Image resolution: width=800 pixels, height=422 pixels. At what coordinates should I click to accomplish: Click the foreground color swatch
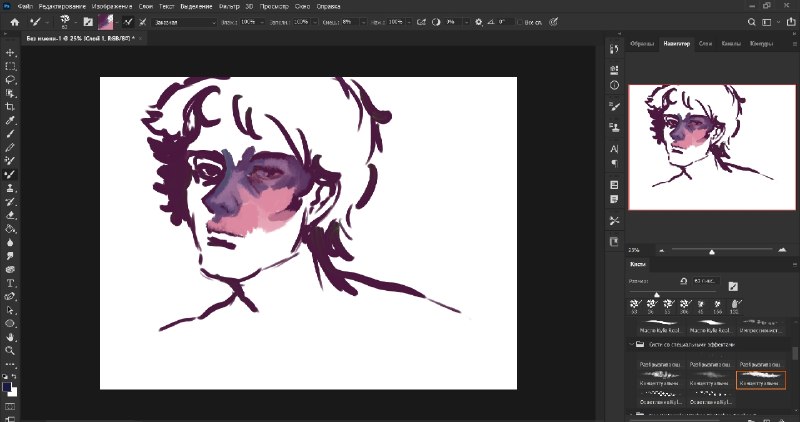[7, 387]
